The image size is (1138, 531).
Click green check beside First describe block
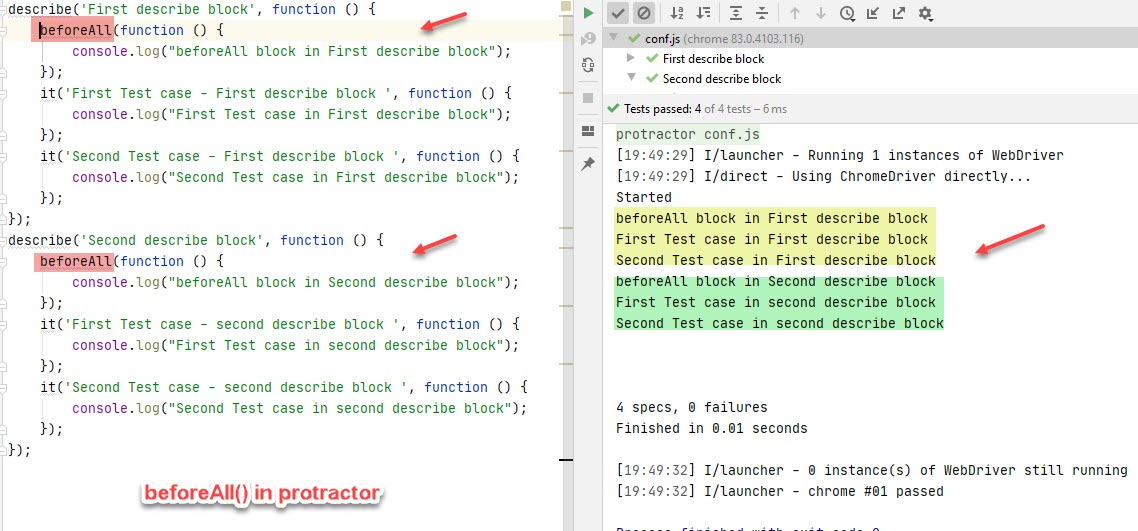point(652,59)
